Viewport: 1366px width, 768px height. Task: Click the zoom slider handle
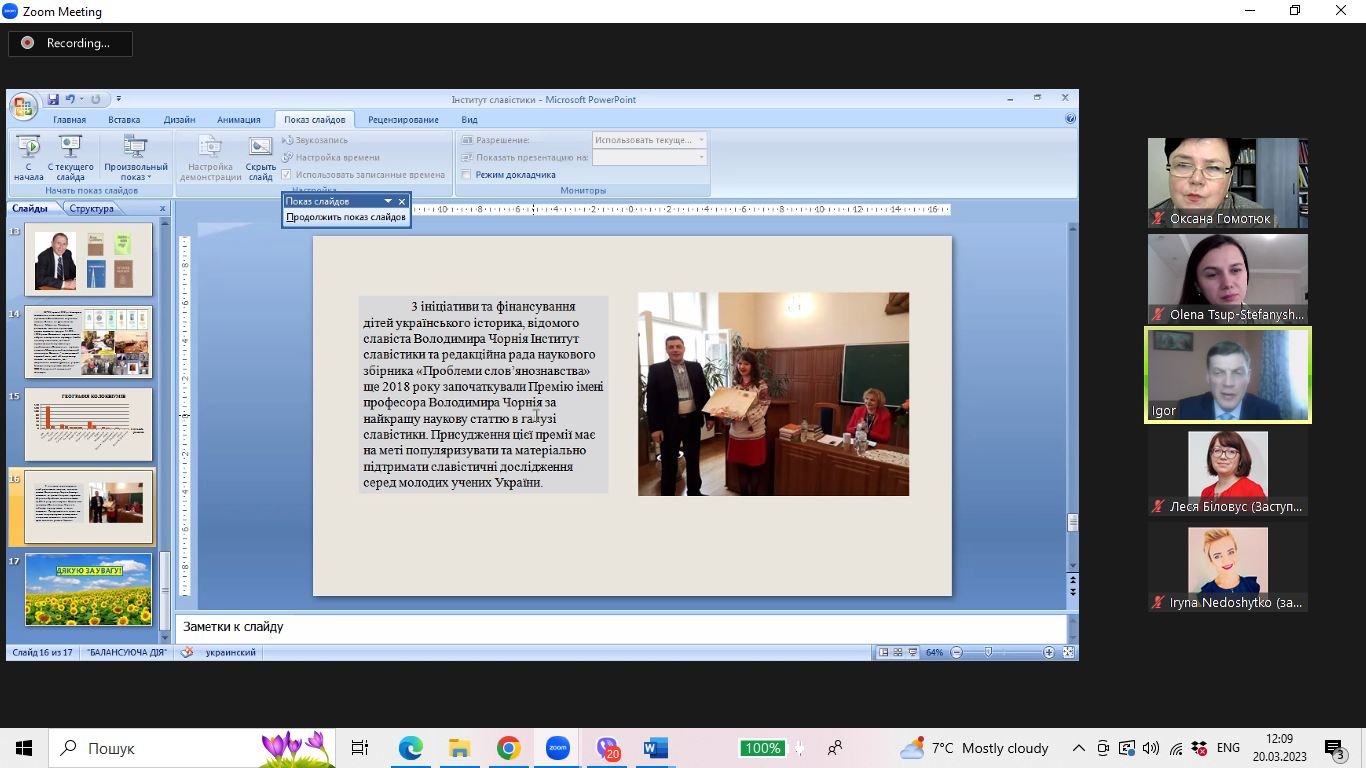(988, 652)
